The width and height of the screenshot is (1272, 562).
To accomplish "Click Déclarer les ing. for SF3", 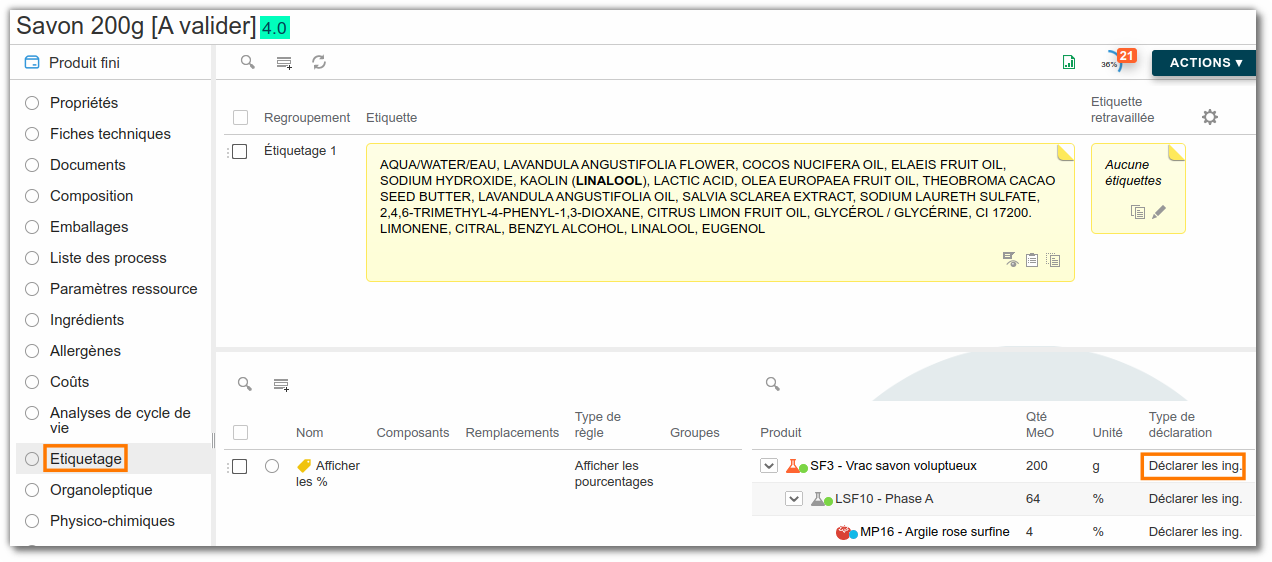I will point(1195,466).
